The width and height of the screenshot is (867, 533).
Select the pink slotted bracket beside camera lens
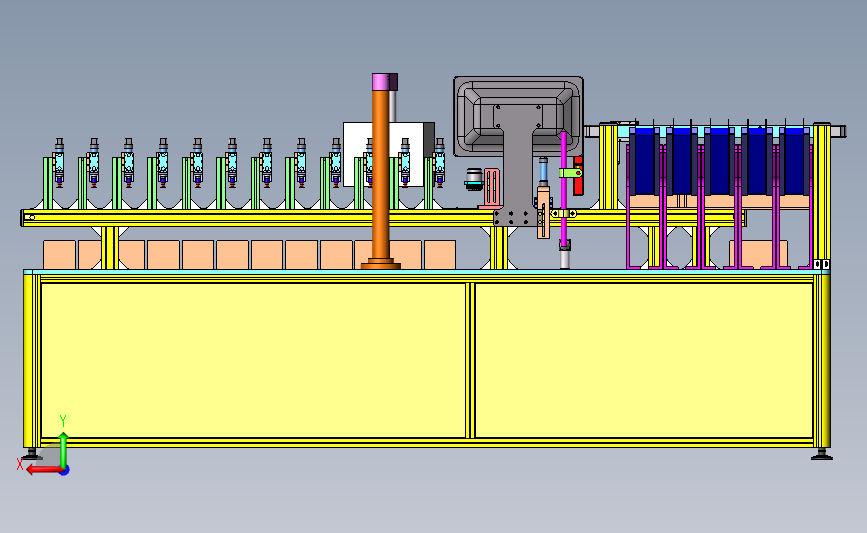point(492,188)
